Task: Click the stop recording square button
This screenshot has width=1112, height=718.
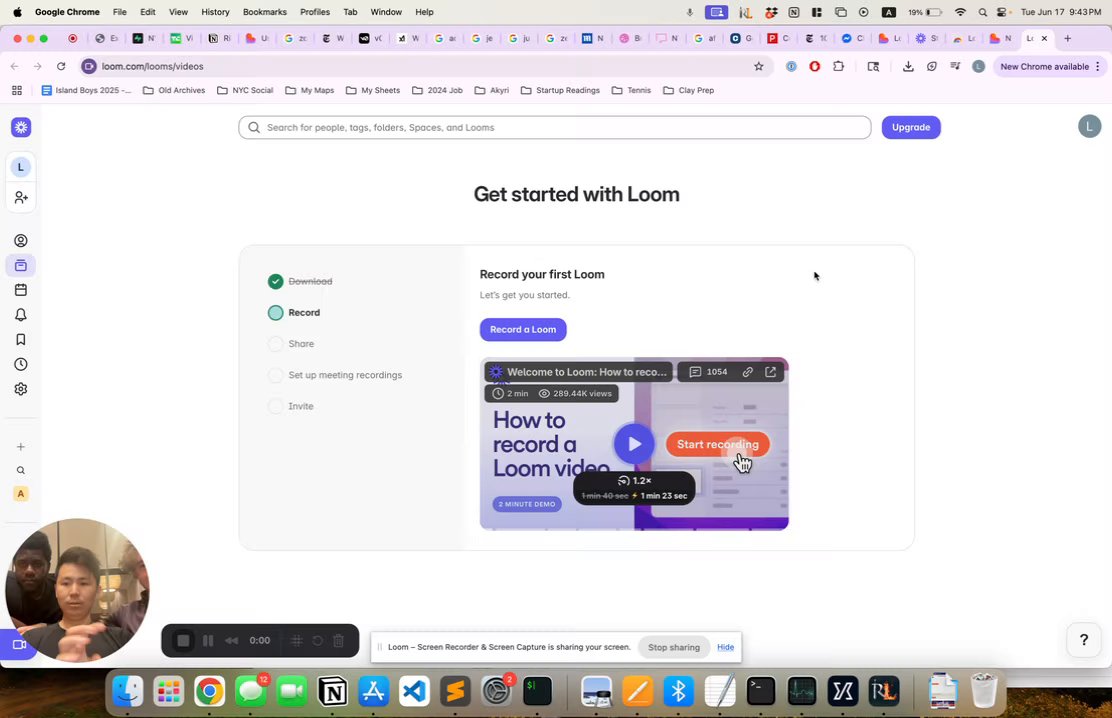Action: [x=183, y=641]
